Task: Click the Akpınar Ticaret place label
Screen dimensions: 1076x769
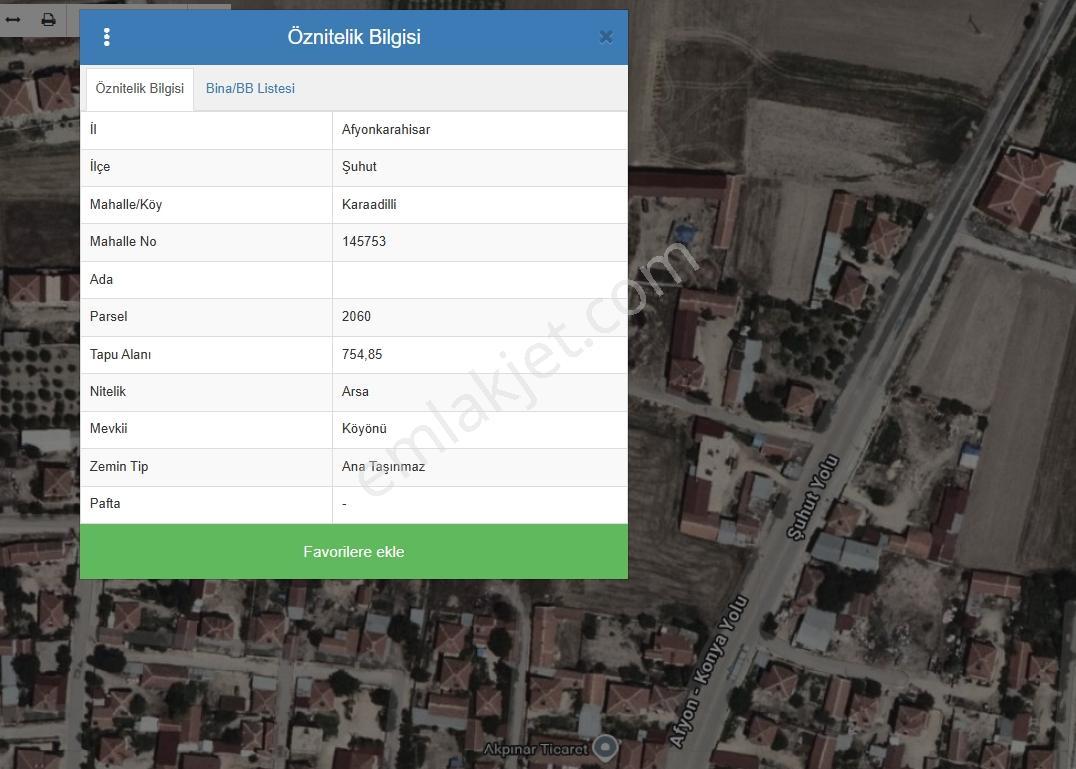Action: click(x=536, y=749)
